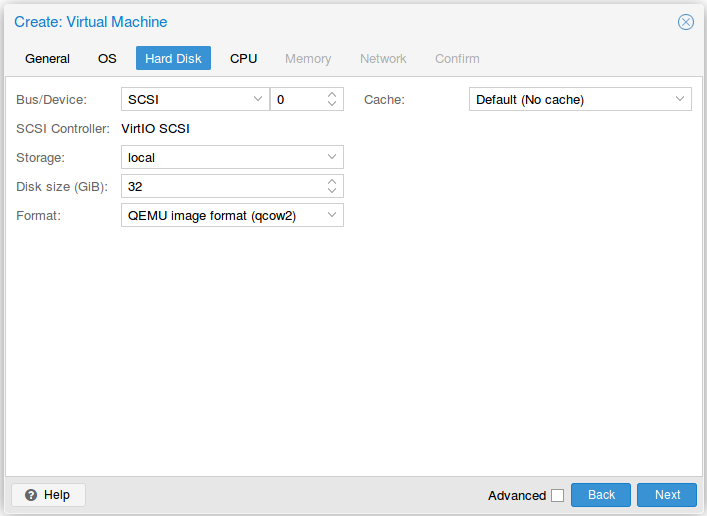Increase the device number with up arrow
707x516 pixels.
pyautogui.click(x=332, y=95)
